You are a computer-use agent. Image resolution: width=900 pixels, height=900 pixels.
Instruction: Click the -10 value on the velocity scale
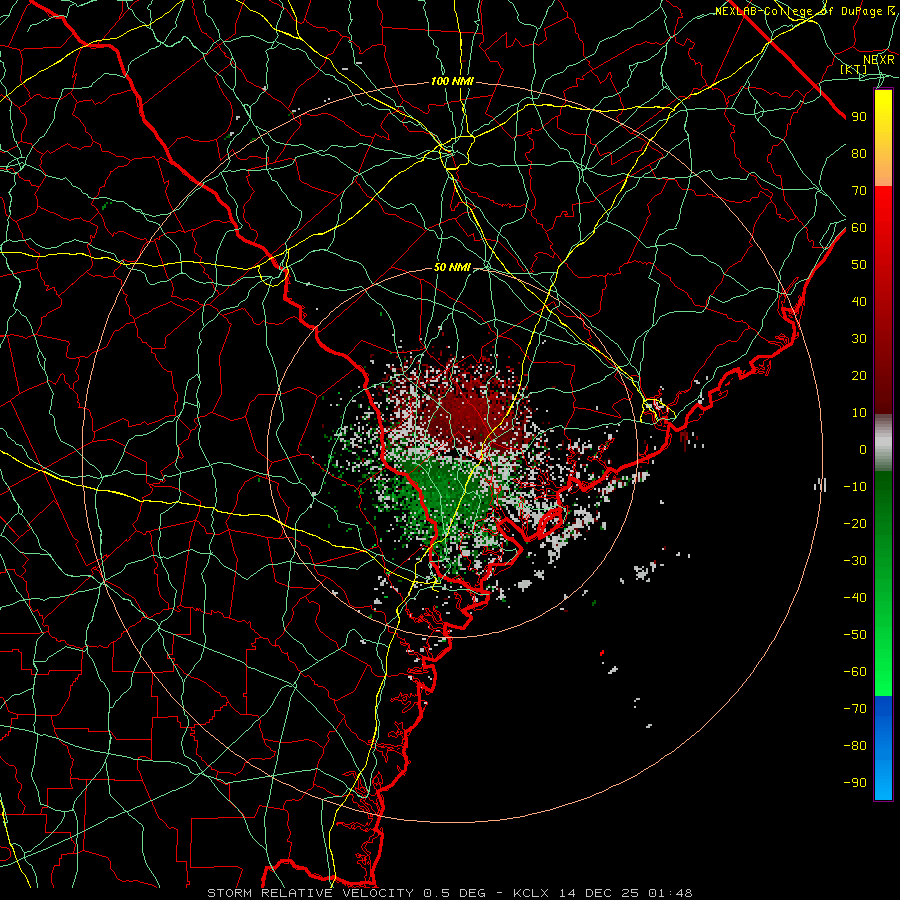855,487
